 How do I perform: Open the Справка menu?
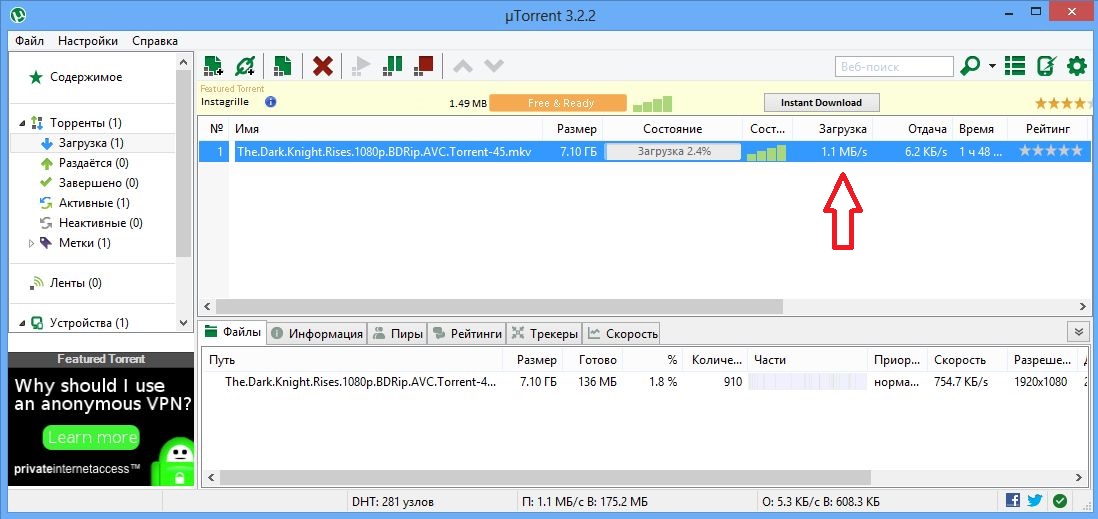155,41
